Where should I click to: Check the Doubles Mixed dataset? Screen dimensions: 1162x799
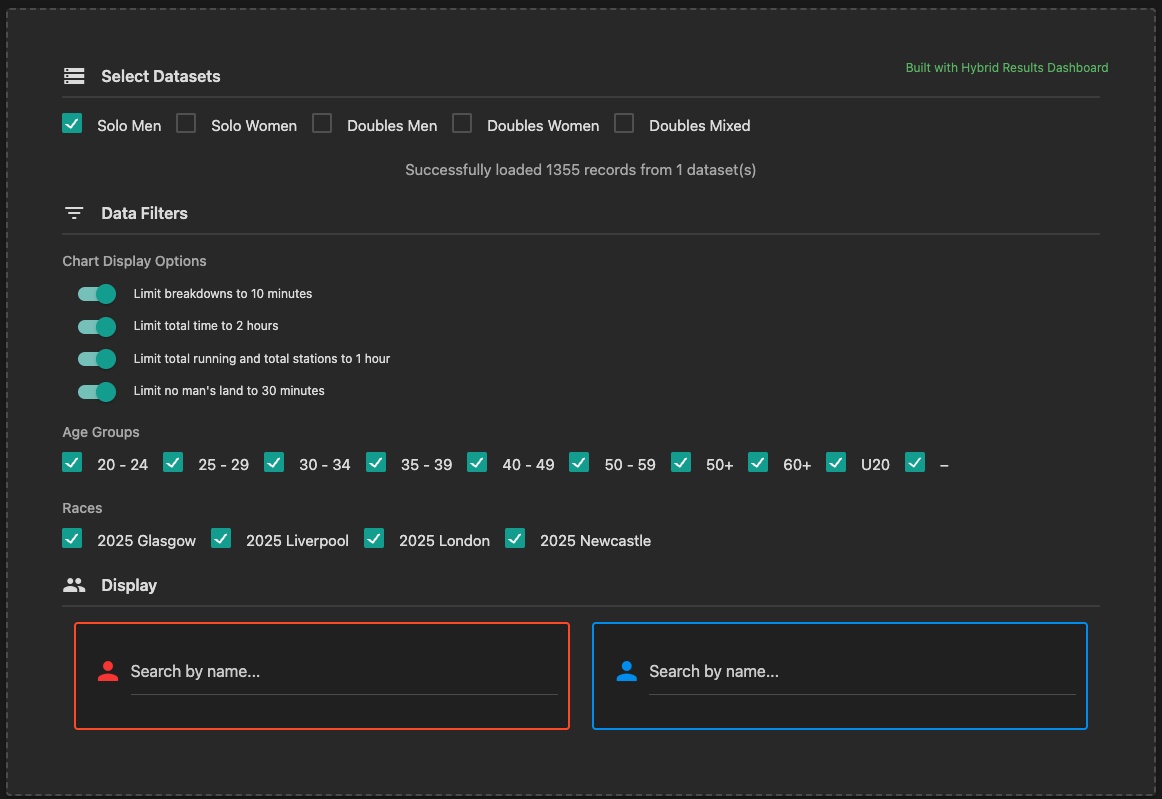click(x=624, y=122)
